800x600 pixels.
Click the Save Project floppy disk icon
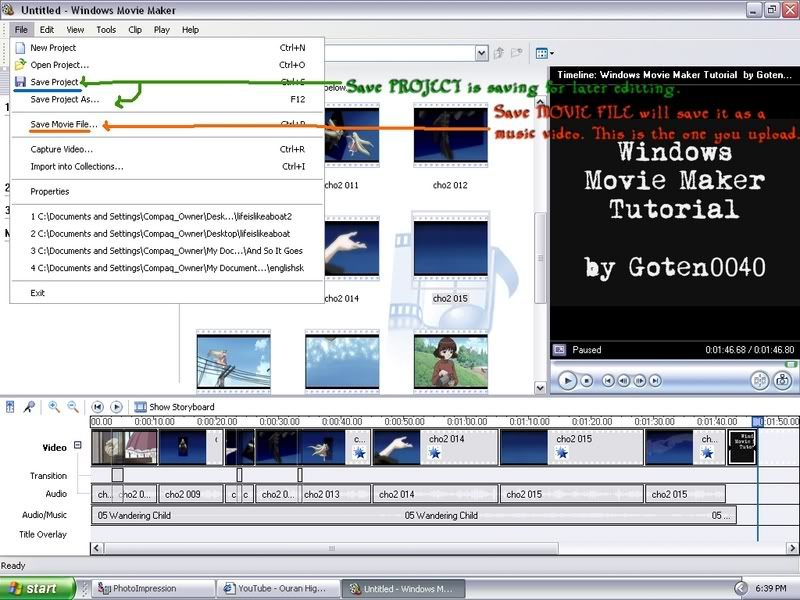pos(20,82)
